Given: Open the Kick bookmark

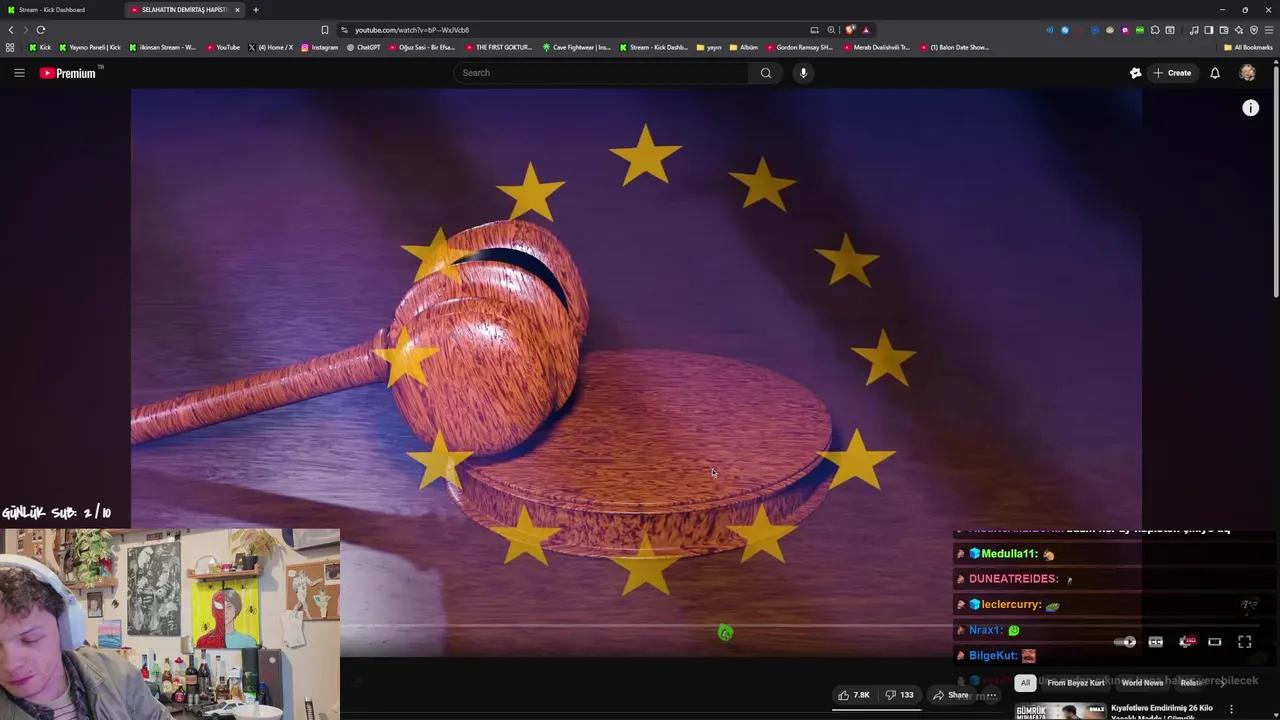Looking at the screenshot, I should click(x=40, y=47).
